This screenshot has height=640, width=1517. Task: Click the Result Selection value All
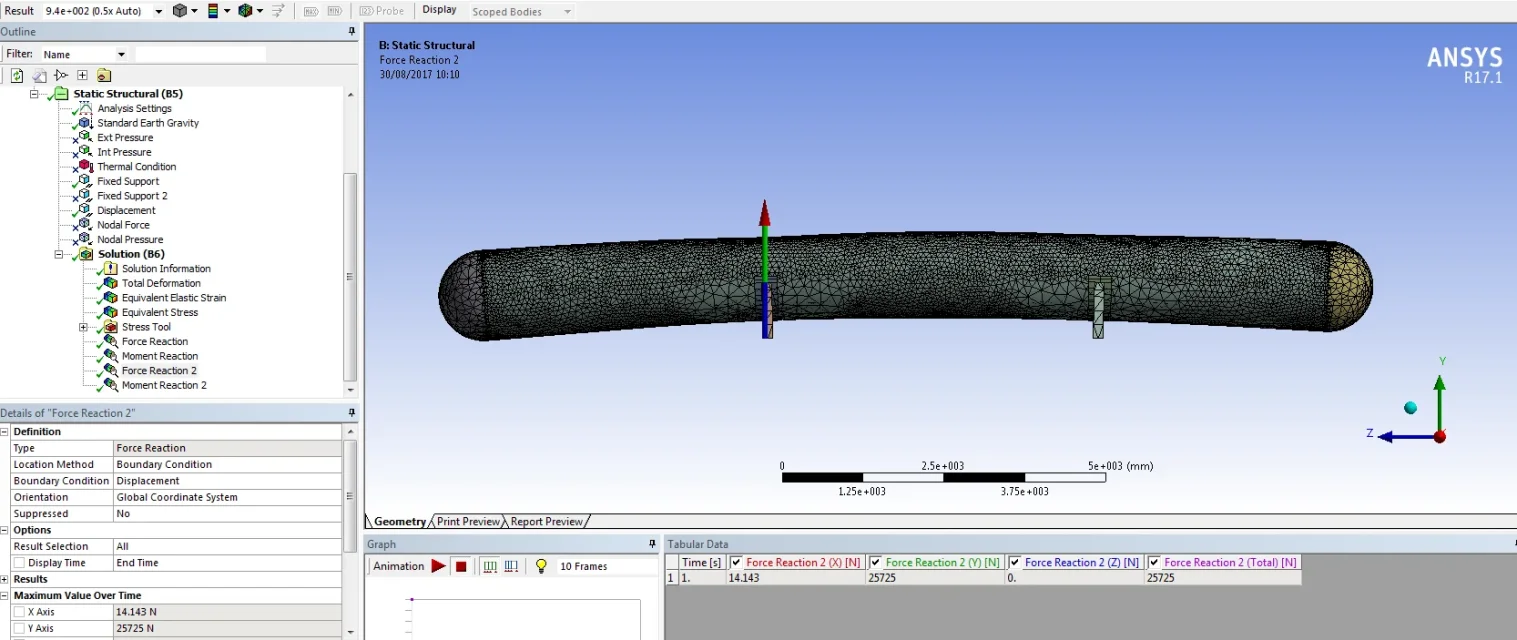(227, 547)
